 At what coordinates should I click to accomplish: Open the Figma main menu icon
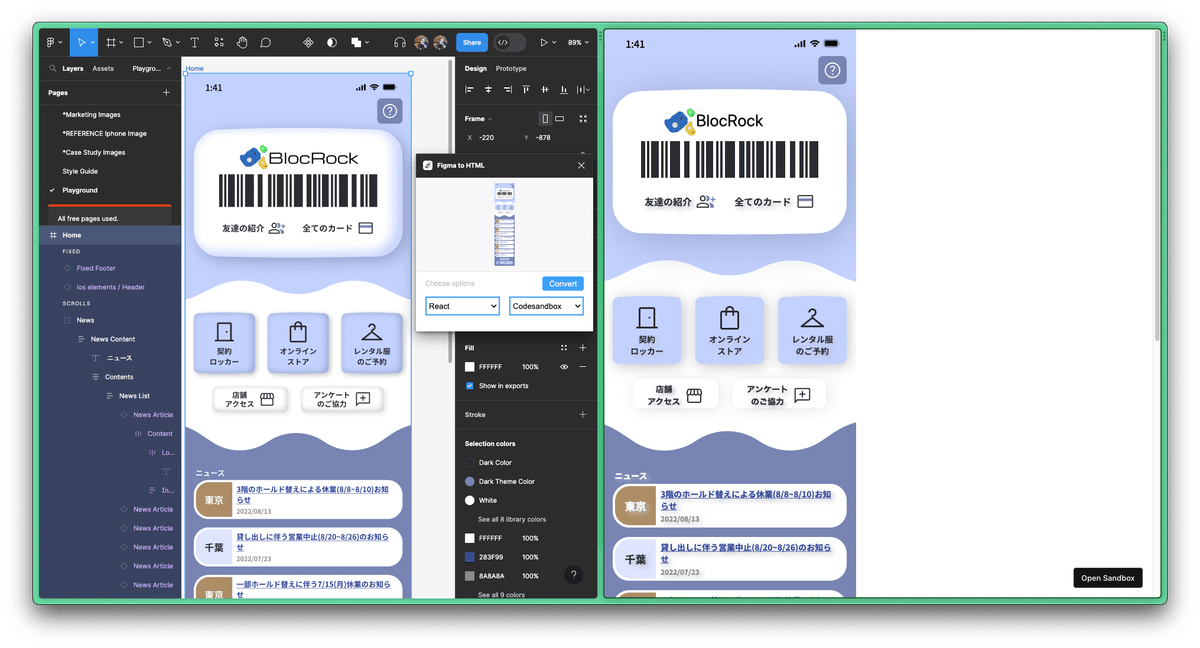pyautogui.click(x=50, y=43)
